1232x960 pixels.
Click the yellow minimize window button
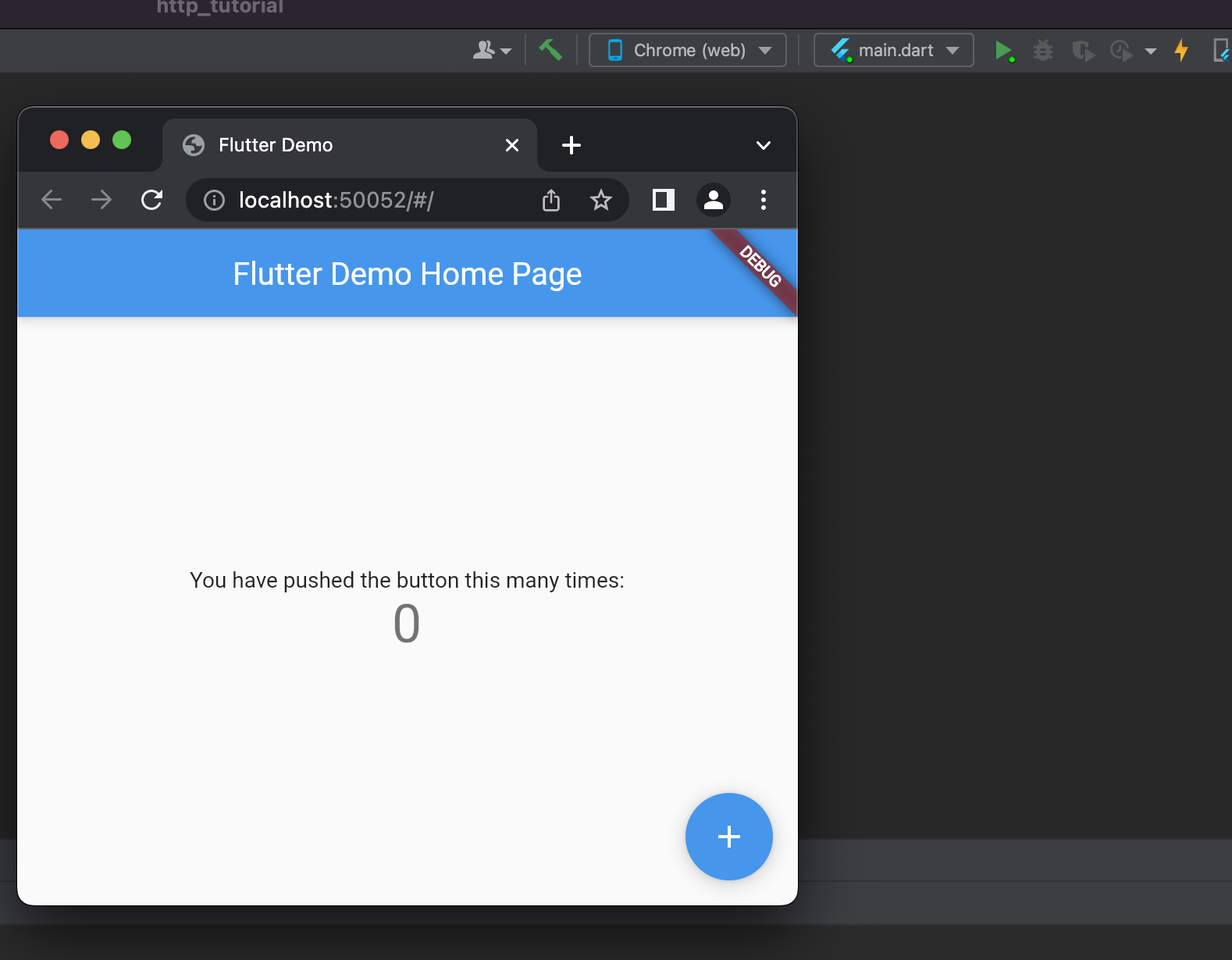click(91, 140)
